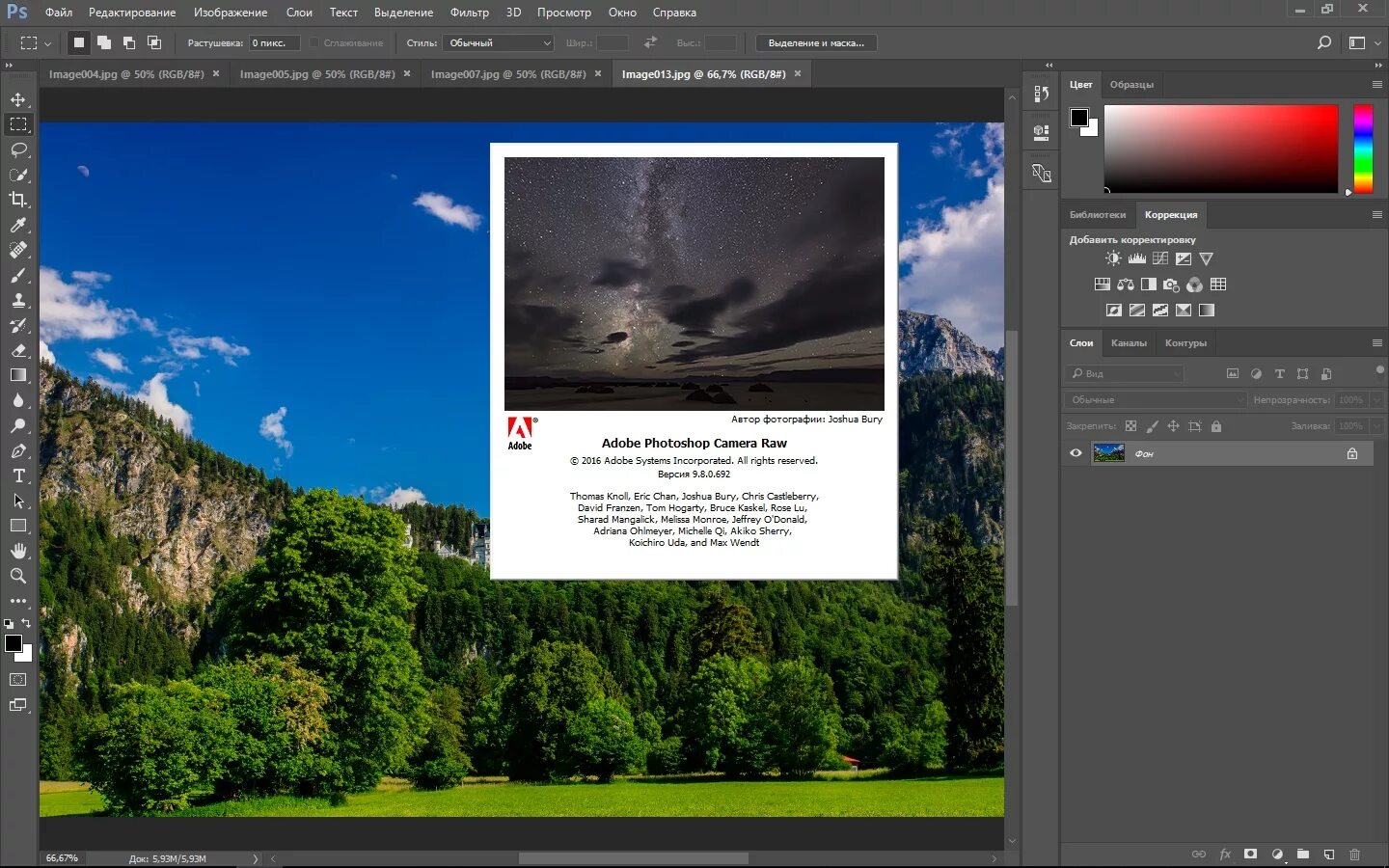Select the Gradient tool

18,375
